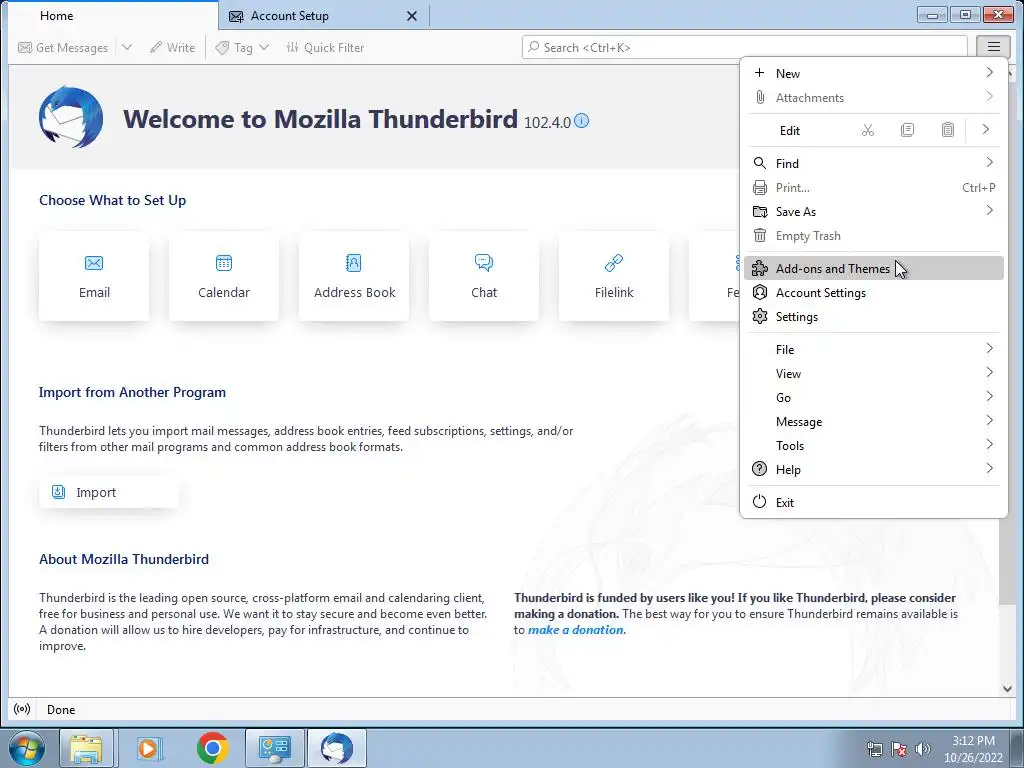
Task: Focus the Search Ctrl+K field
Action: click(744, 47)
